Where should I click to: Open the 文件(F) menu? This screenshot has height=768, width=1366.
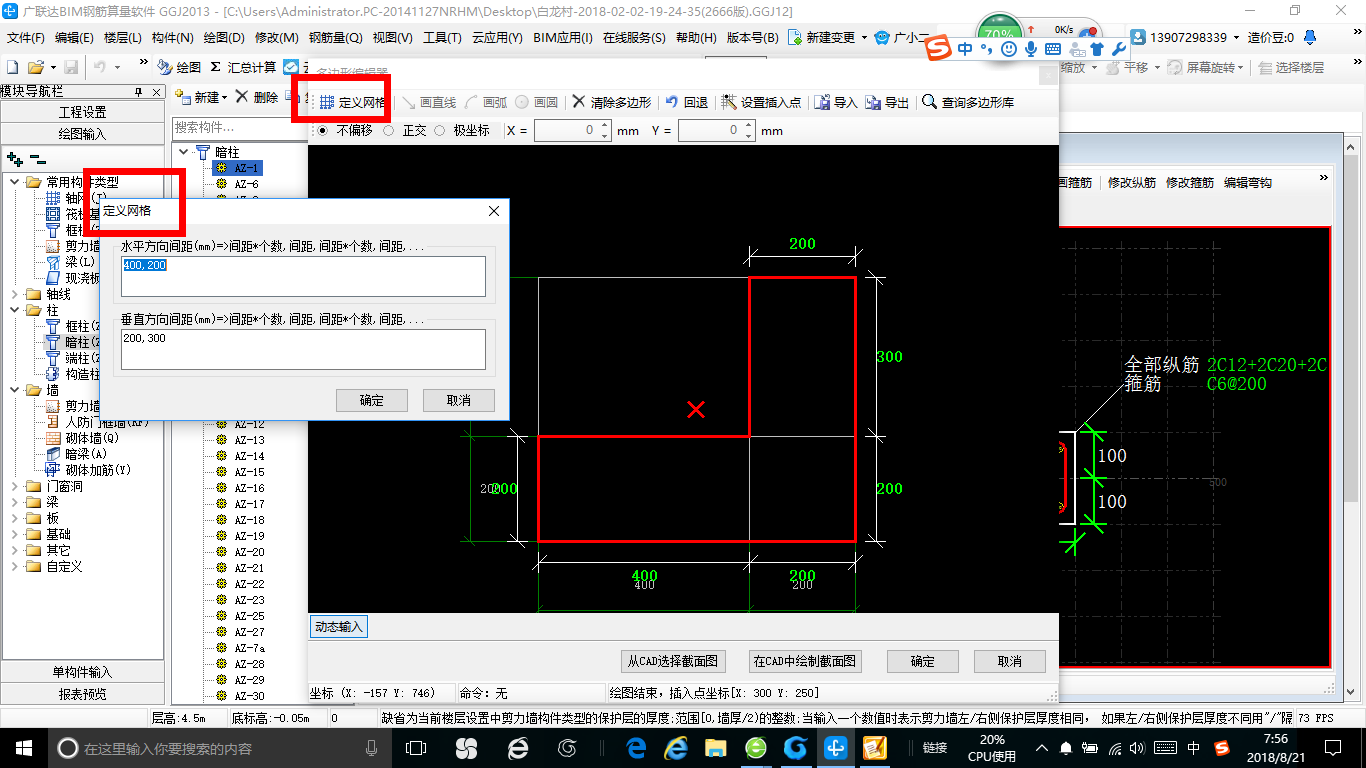26,37
